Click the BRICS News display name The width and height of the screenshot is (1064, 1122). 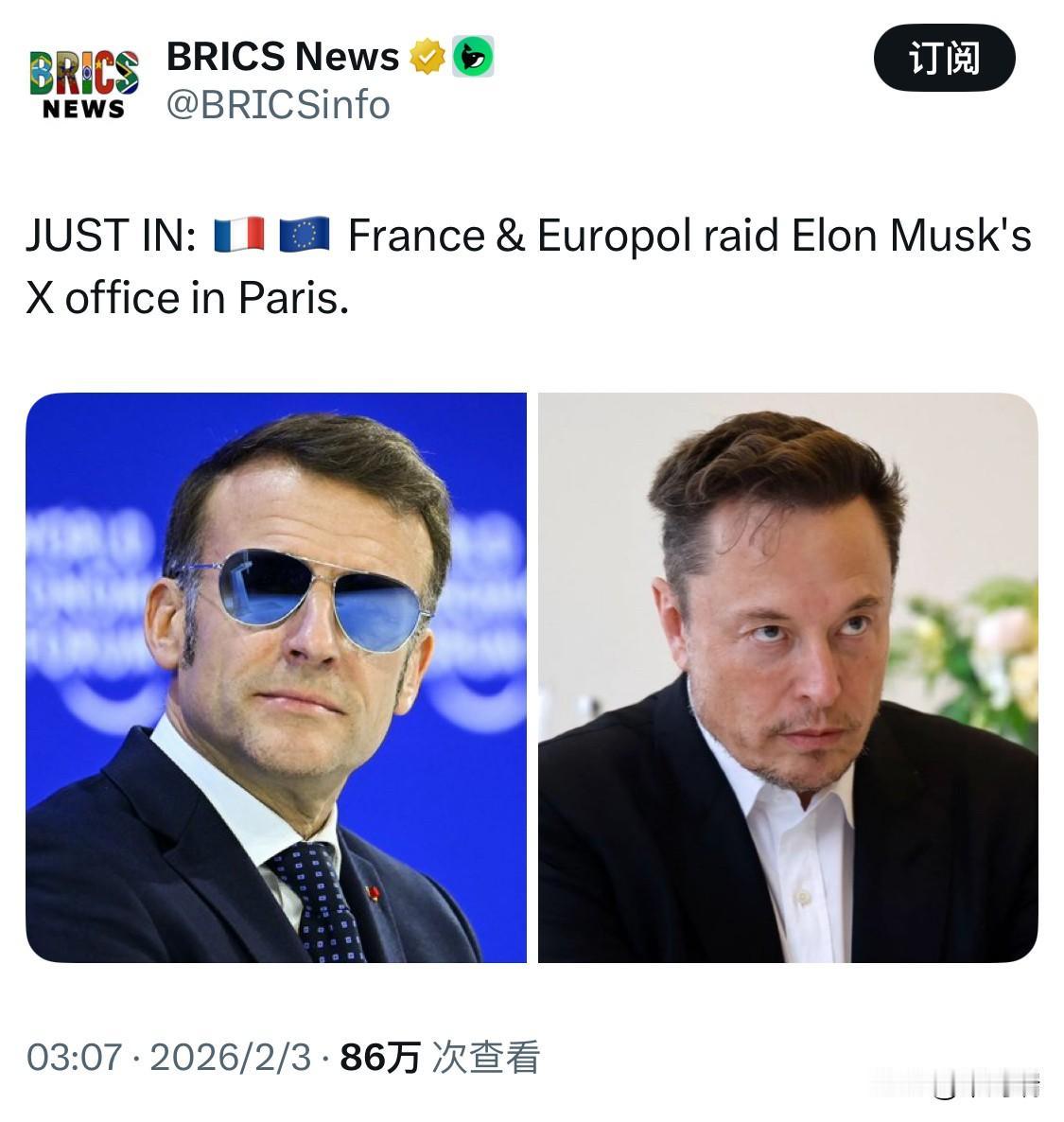pos(281,55)
